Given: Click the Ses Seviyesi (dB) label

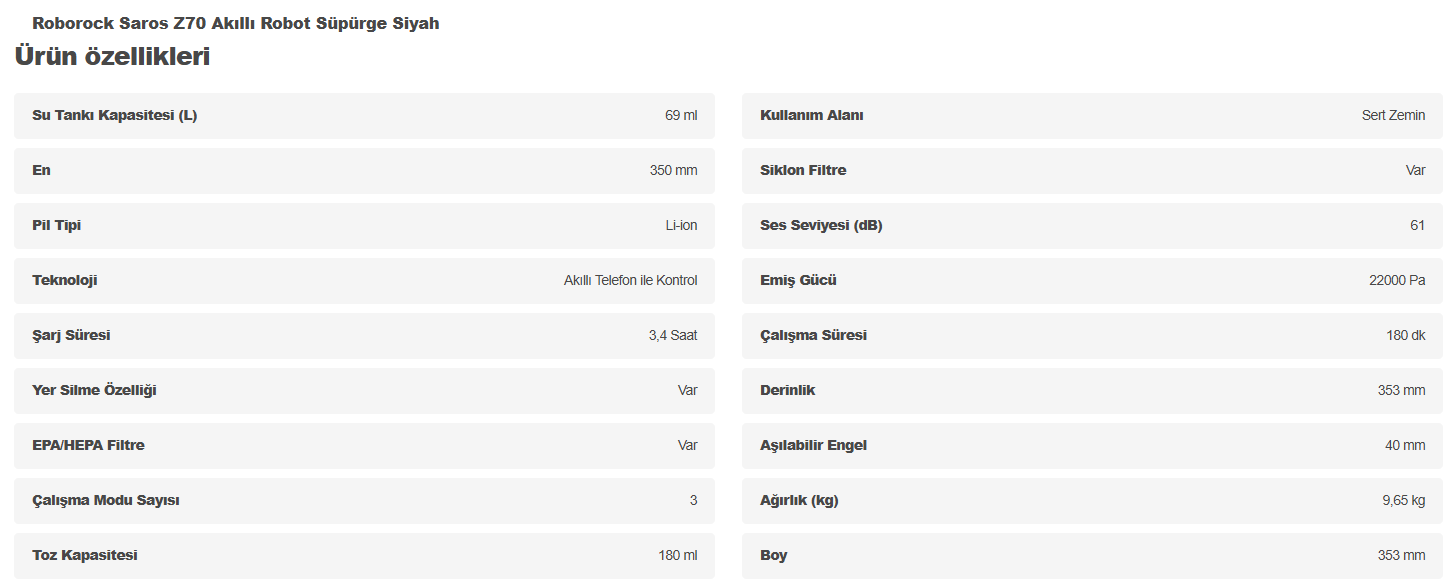Looking at the screenshot, I should pyautogui.click(x=821, y=226).
